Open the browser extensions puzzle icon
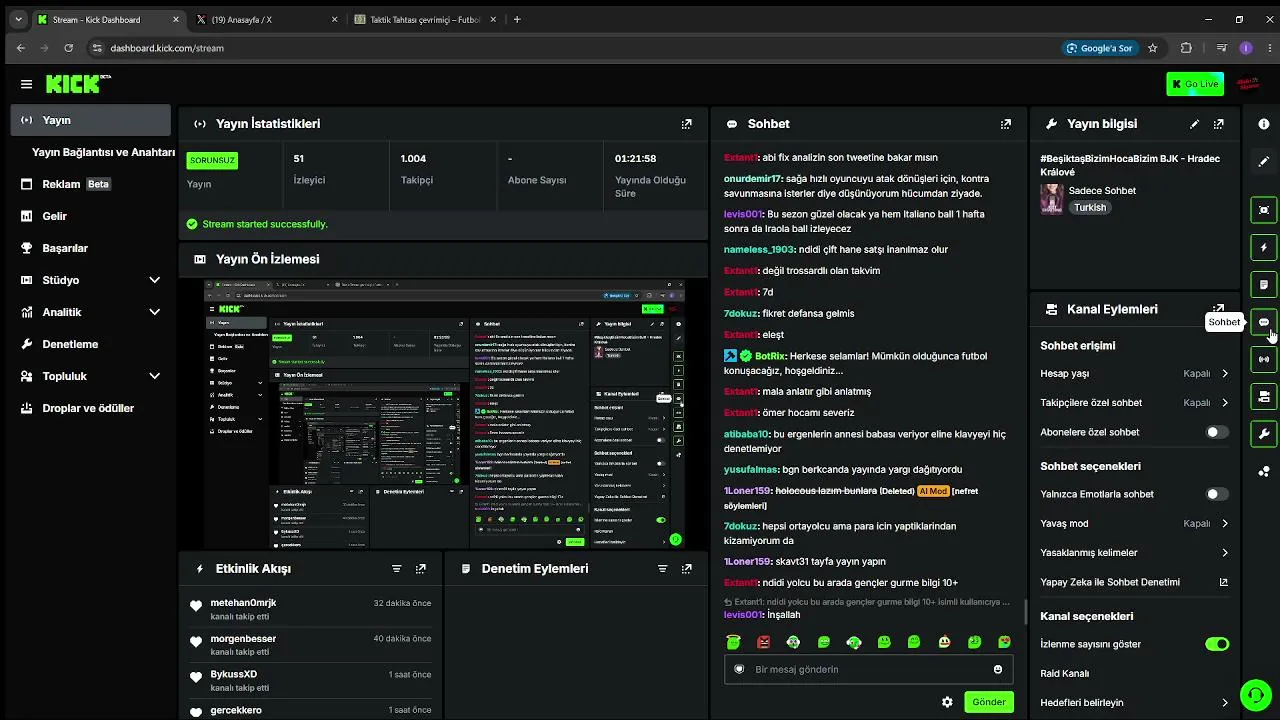 click(x=1186, y=48)
